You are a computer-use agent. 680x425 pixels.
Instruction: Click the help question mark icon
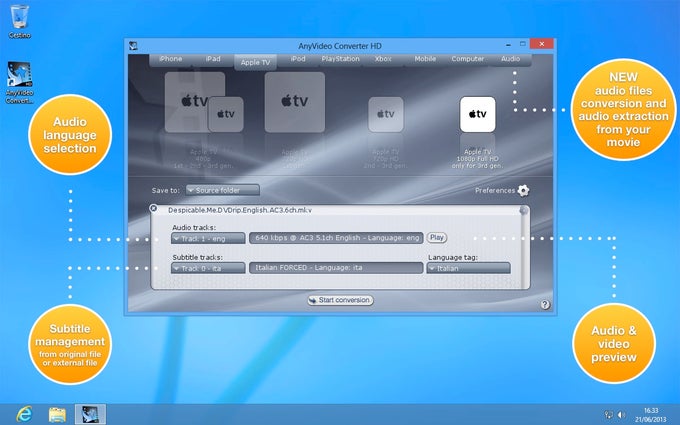click(x=545, y=304)
